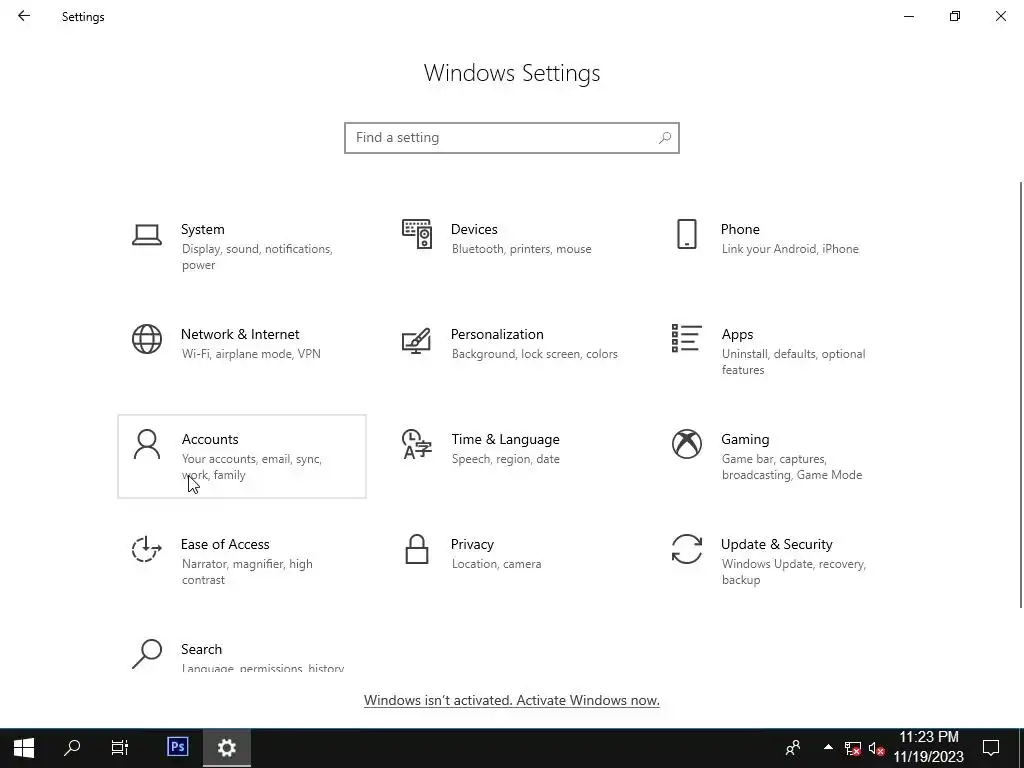Image resolution: width=1024 pixels, height=768 pixels.
Task: Click 'Location, camera' description text
Action: pos(496,564)
